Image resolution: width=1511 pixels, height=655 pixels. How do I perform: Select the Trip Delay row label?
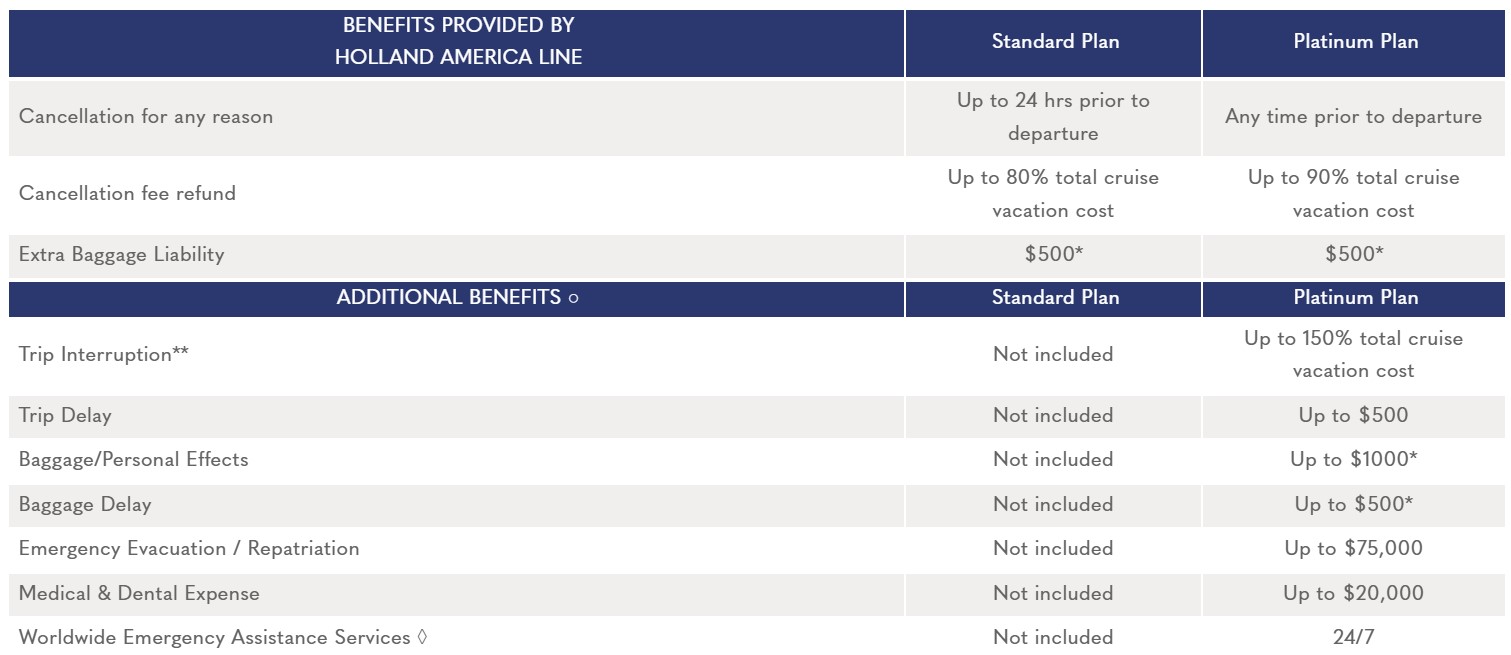(65, 416)
